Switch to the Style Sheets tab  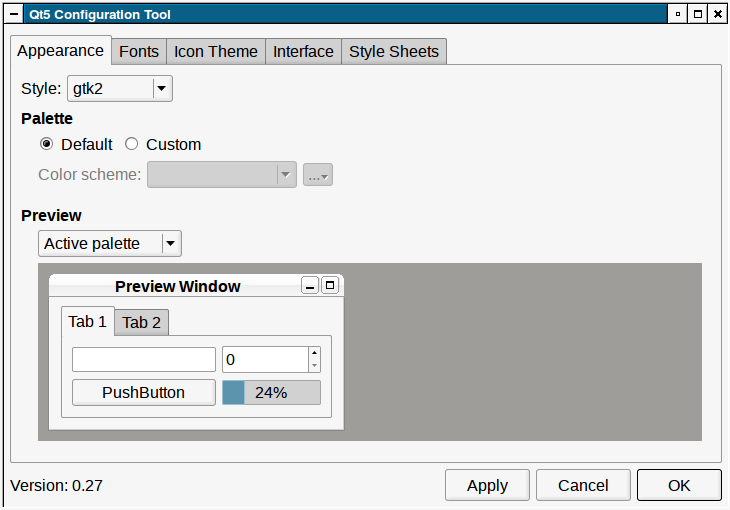(x=394, y=51)
